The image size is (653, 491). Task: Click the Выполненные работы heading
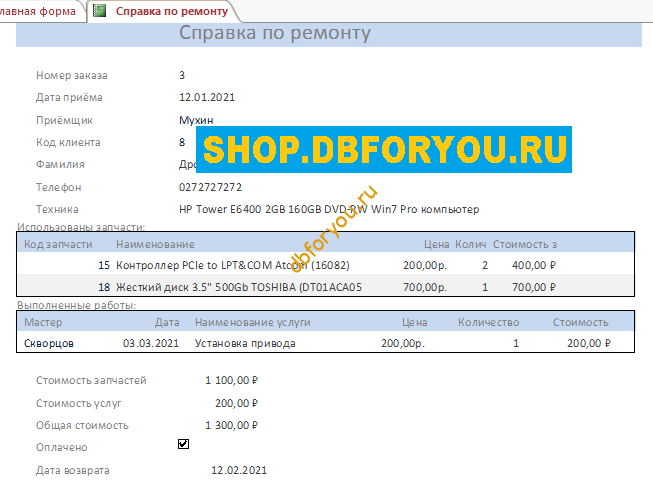pos(76,305)
